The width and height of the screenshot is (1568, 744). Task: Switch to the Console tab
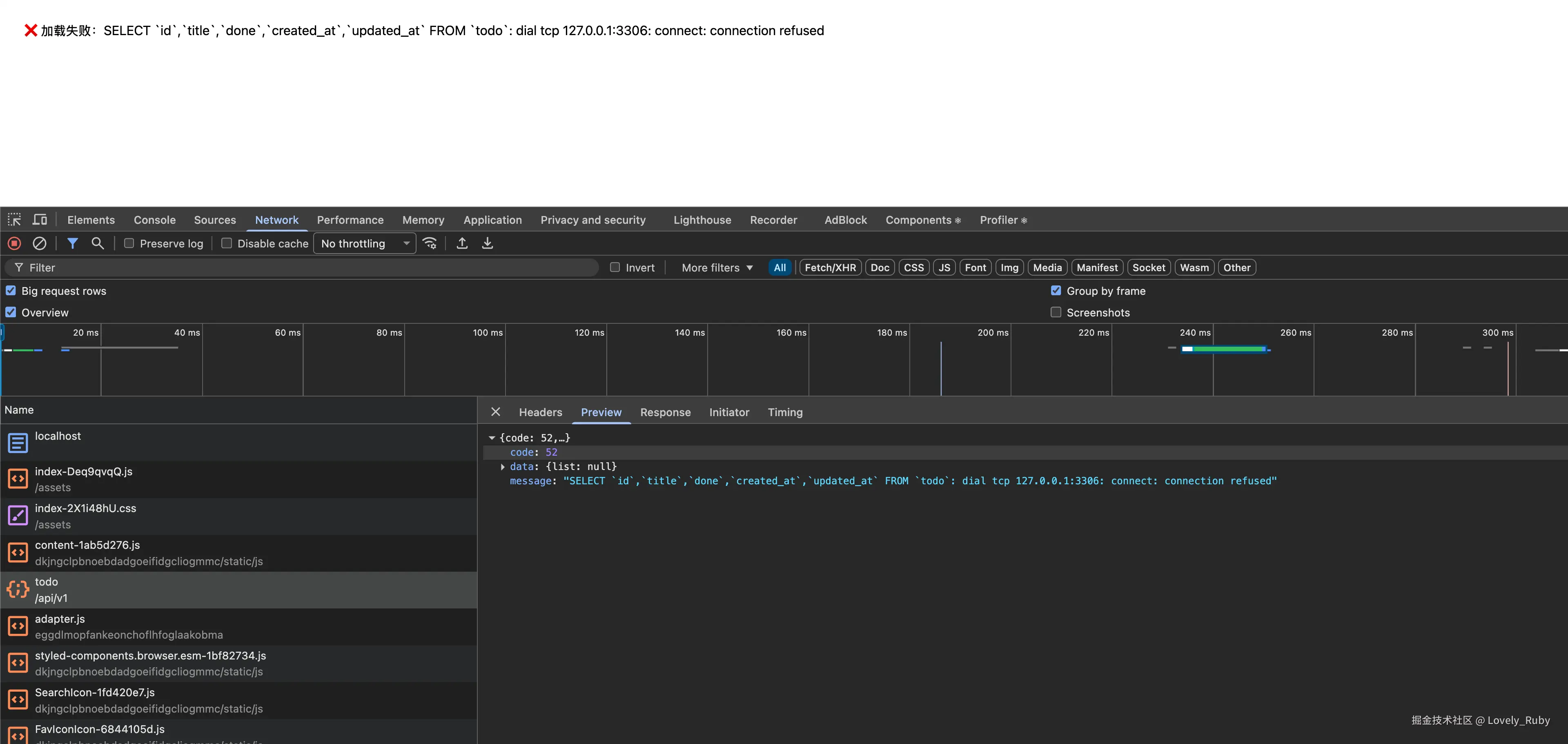point(155,221)
